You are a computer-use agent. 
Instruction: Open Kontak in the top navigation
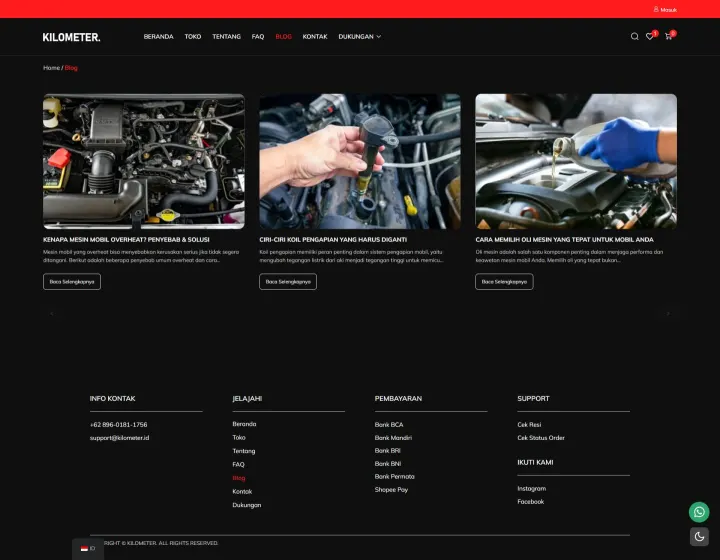315,37
